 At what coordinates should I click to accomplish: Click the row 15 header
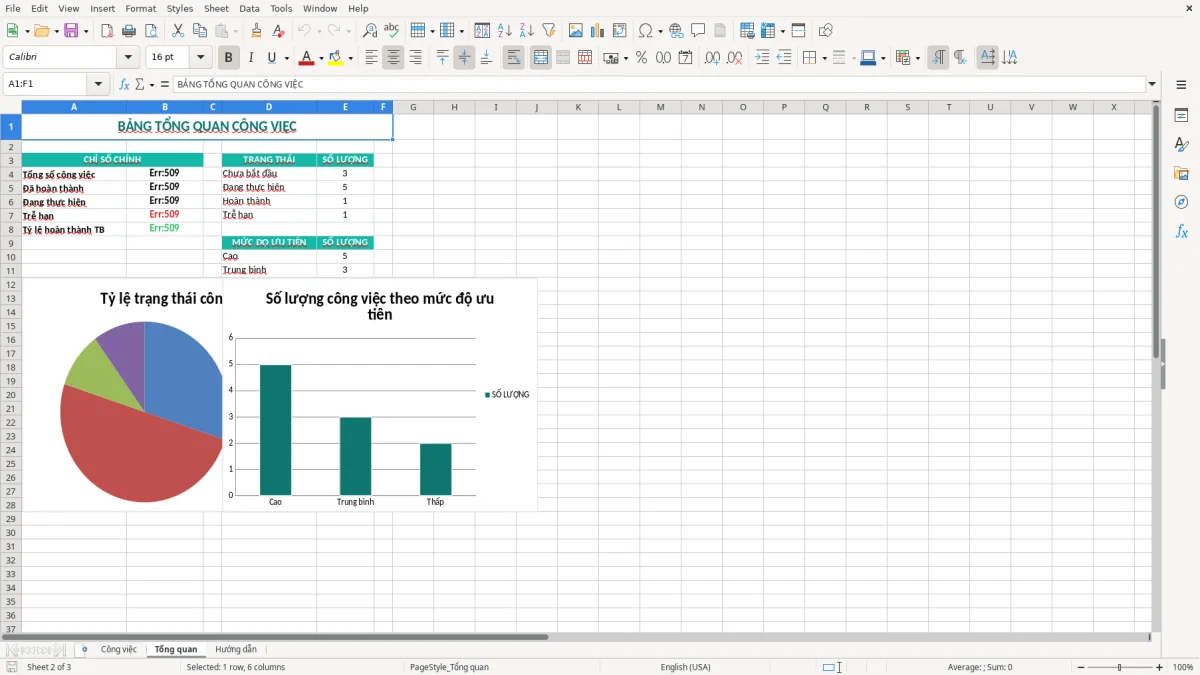(11, 326)
